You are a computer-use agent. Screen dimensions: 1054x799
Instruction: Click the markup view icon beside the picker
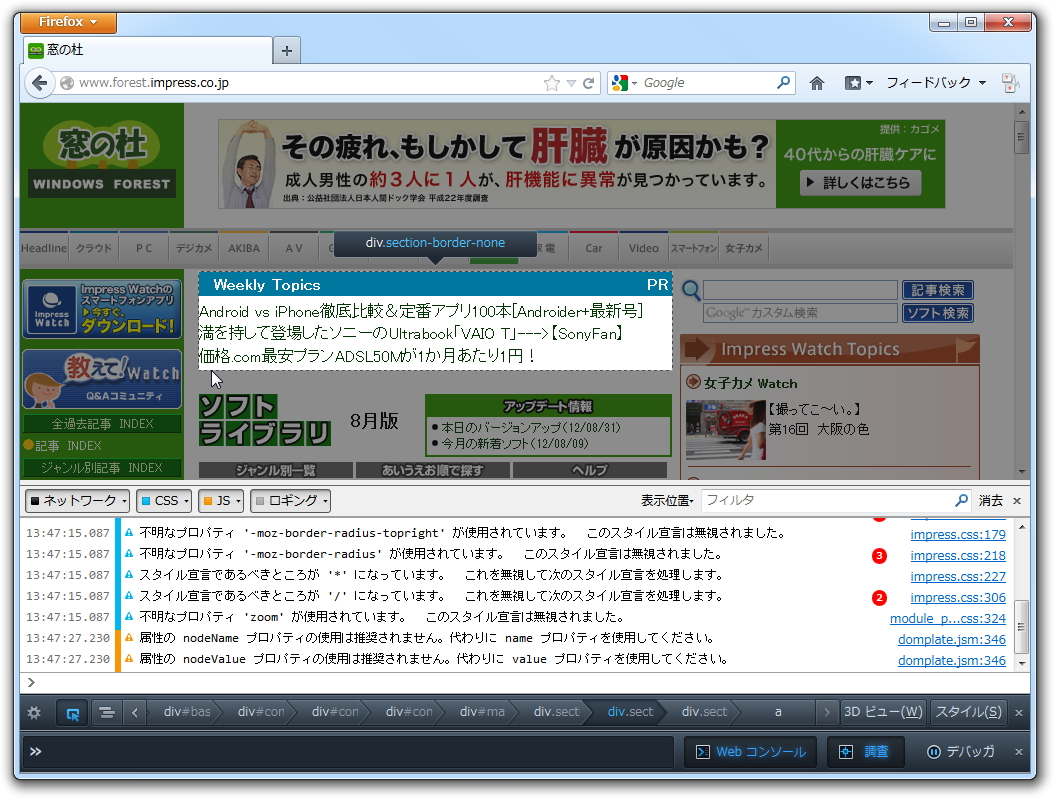pos(105,711)
